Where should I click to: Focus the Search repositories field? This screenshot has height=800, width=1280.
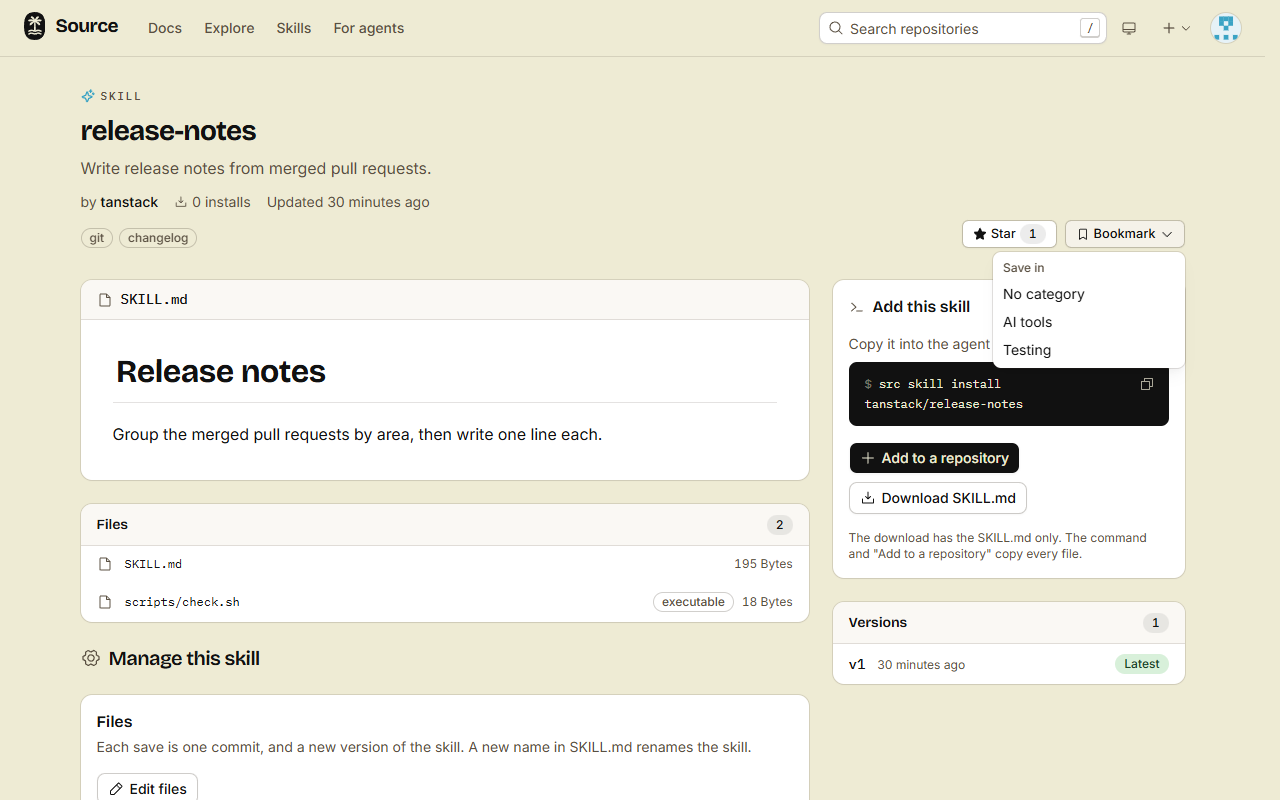click(963, 28)
